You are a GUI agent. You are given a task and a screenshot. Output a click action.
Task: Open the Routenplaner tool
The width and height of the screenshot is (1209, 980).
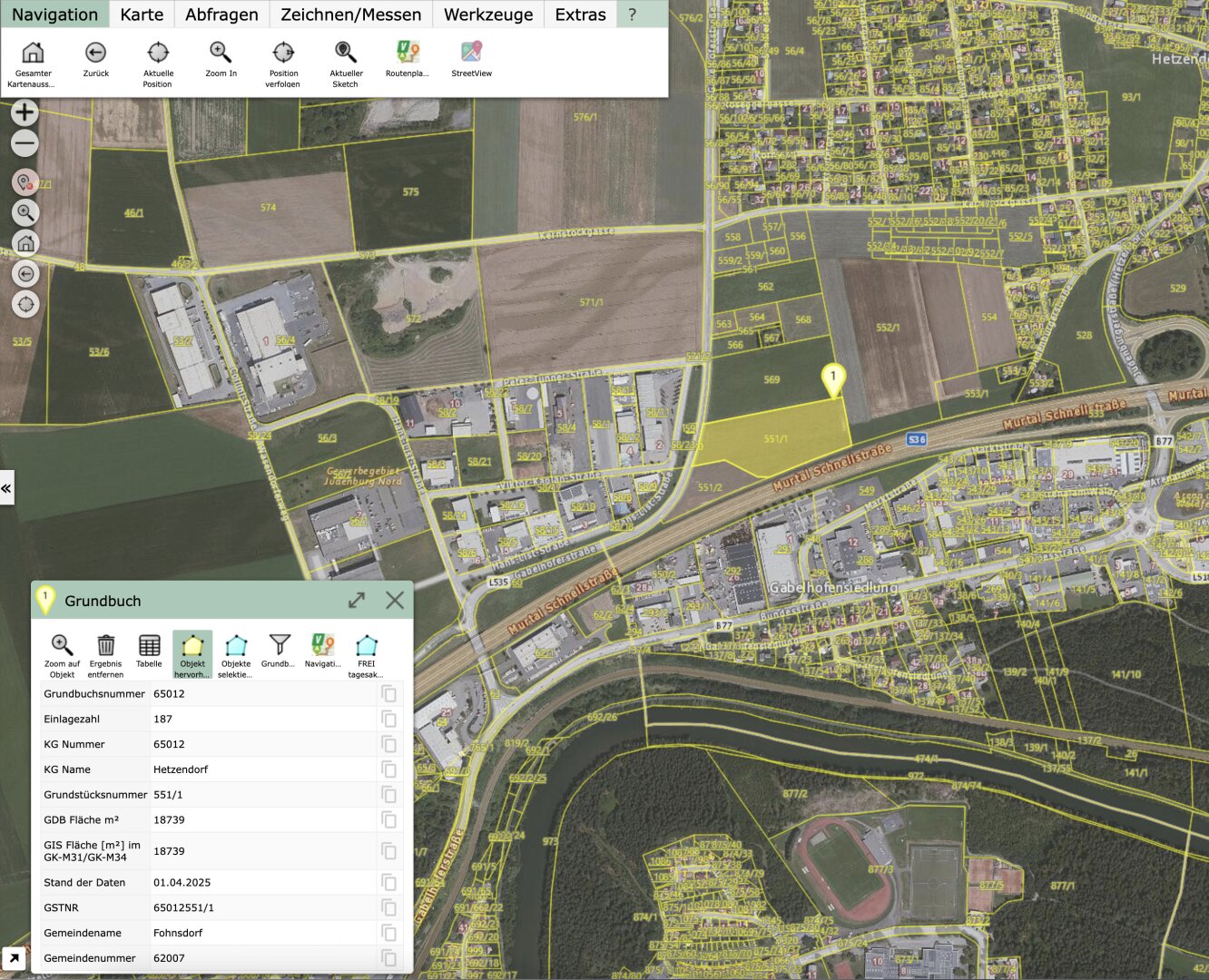(x=408, y=53)
